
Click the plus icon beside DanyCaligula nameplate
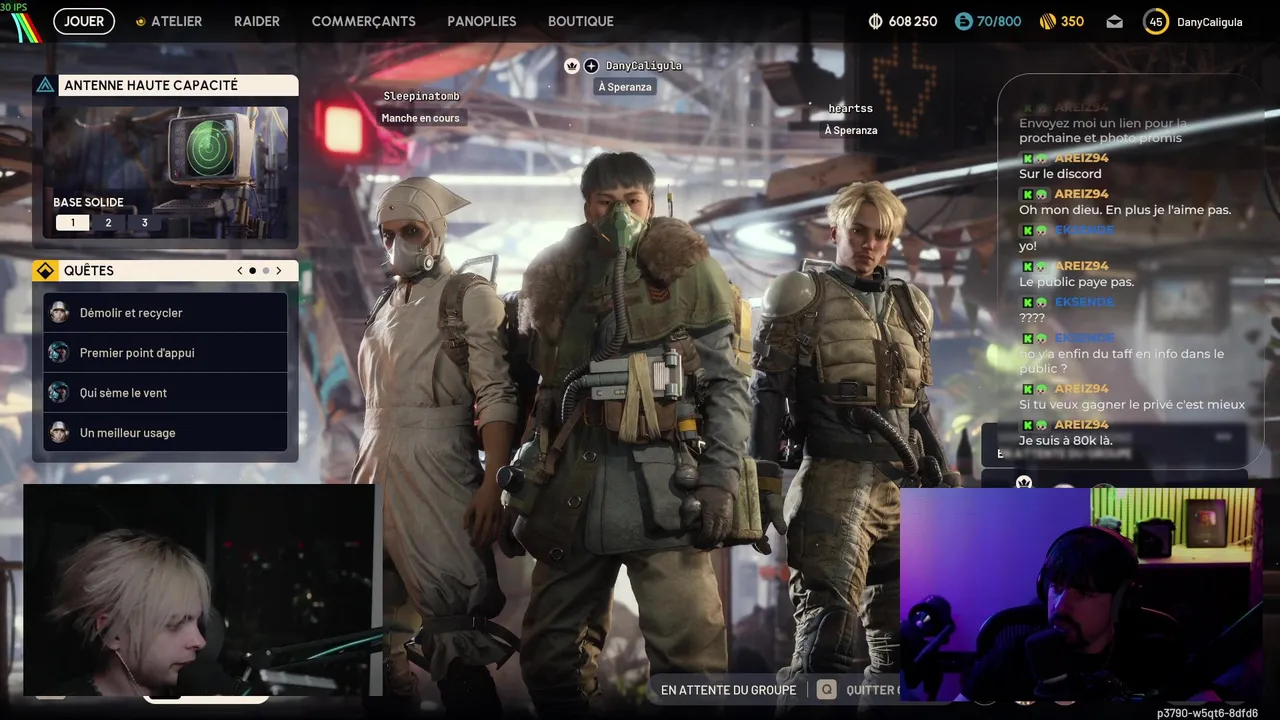[591, 66]
